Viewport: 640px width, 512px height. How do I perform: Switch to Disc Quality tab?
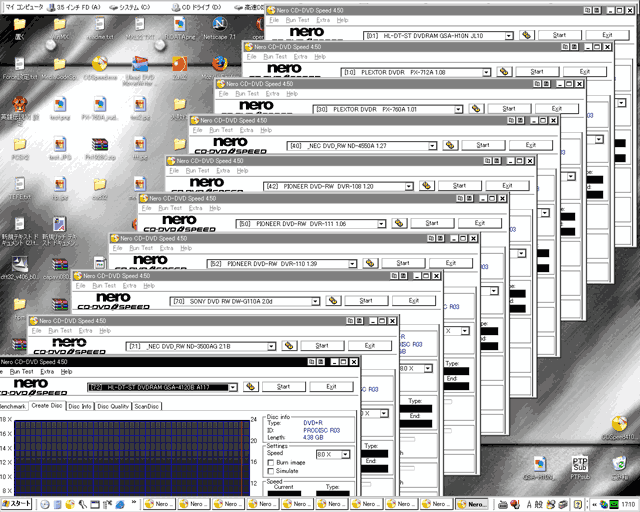click(113, 407)
